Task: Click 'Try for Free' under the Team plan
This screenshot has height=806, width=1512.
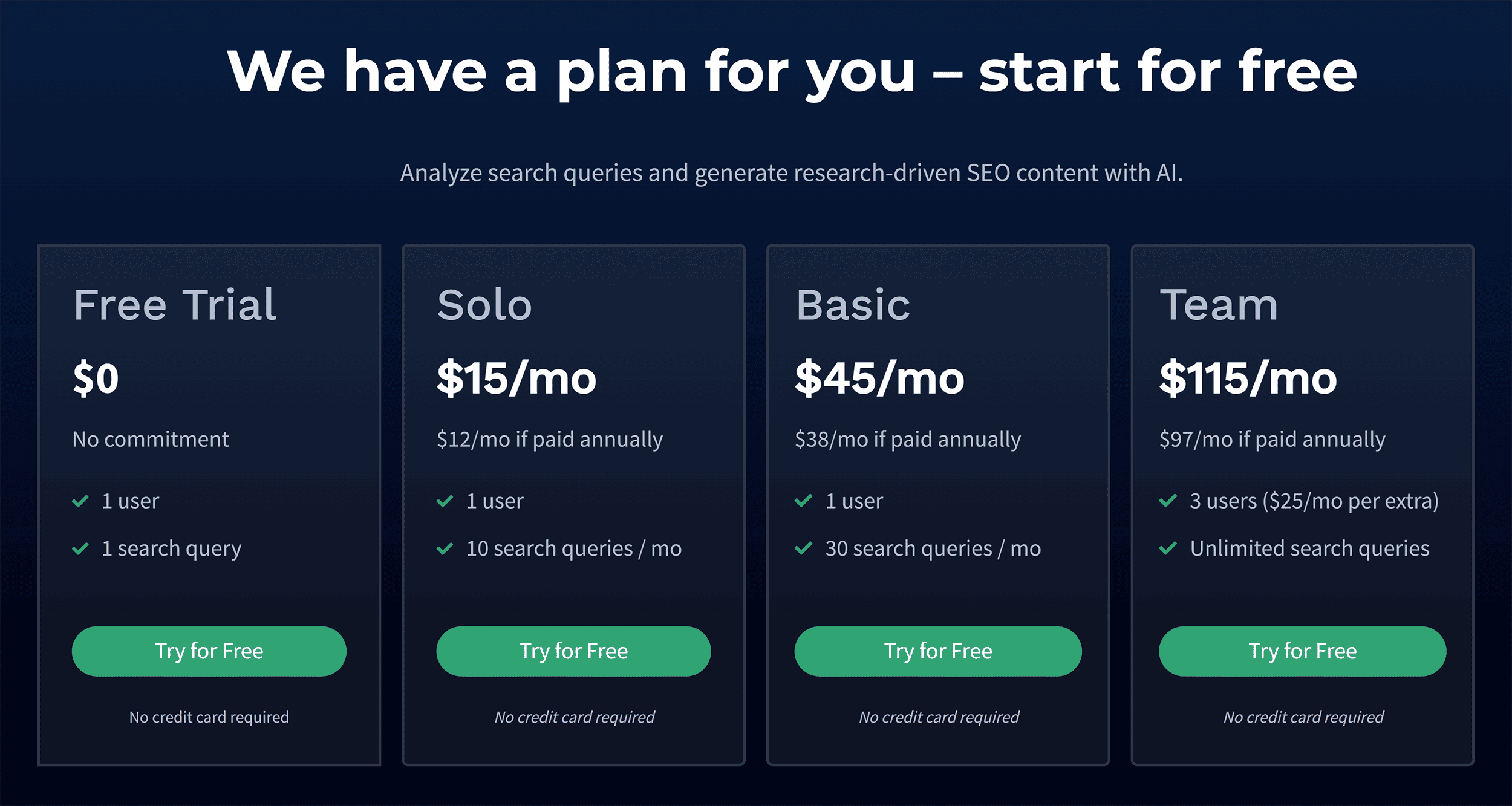Action: tap(1303, 651)
